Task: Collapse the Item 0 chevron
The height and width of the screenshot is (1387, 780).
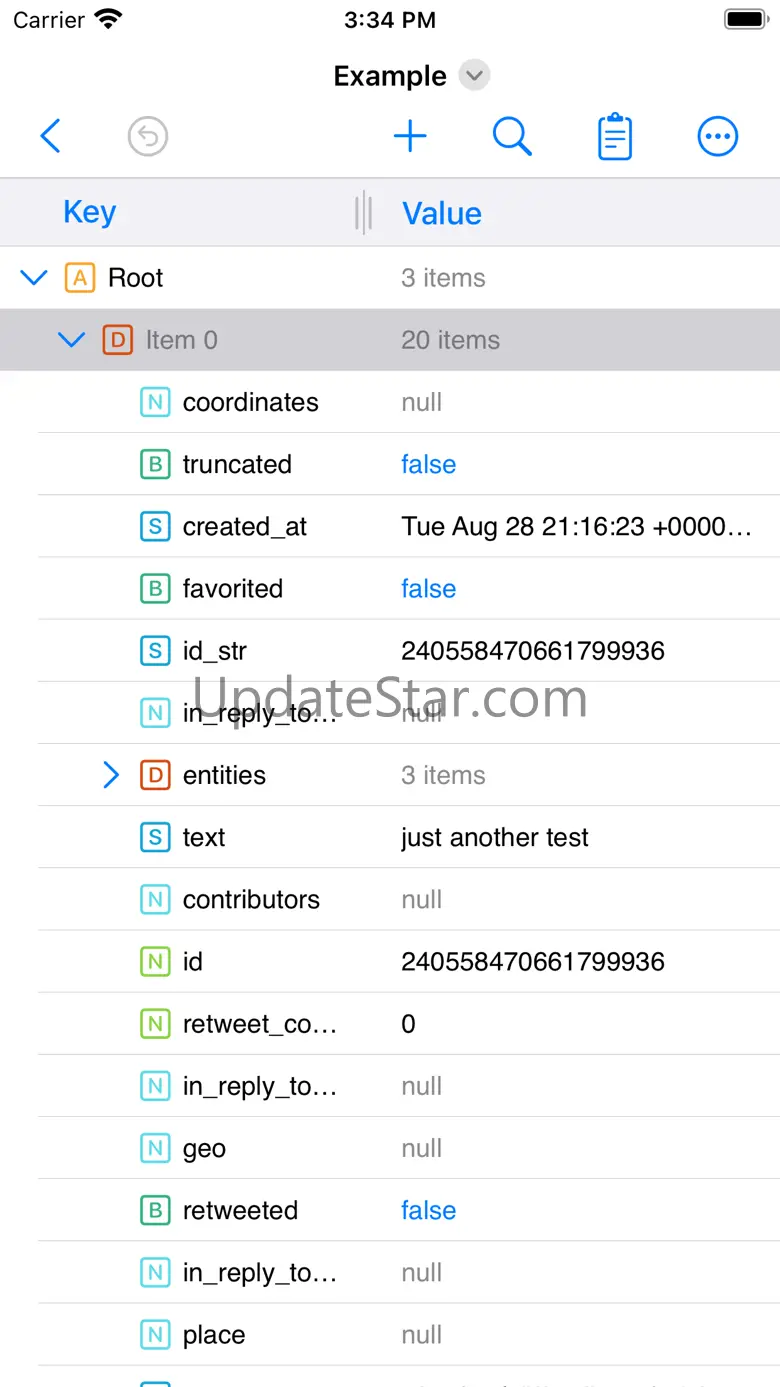Action: pyautogui.click(x=72, y=340)
